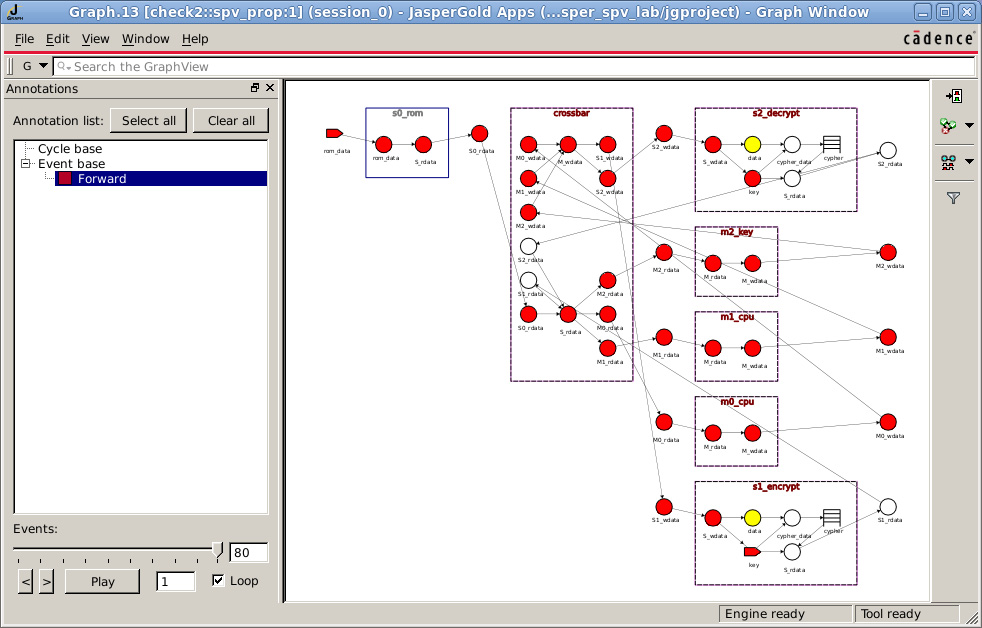Viewport: 982px width, 628px height.
Task: Open the Window menu
Action: pos(145,39)
